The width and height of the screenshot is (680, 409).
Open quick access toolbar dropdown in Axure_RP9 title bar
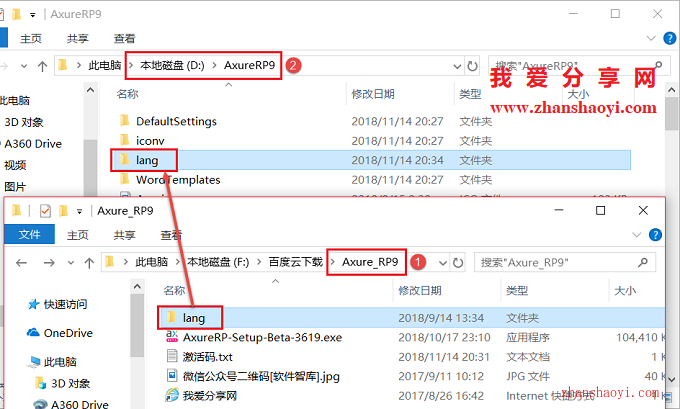coord(79,212)
